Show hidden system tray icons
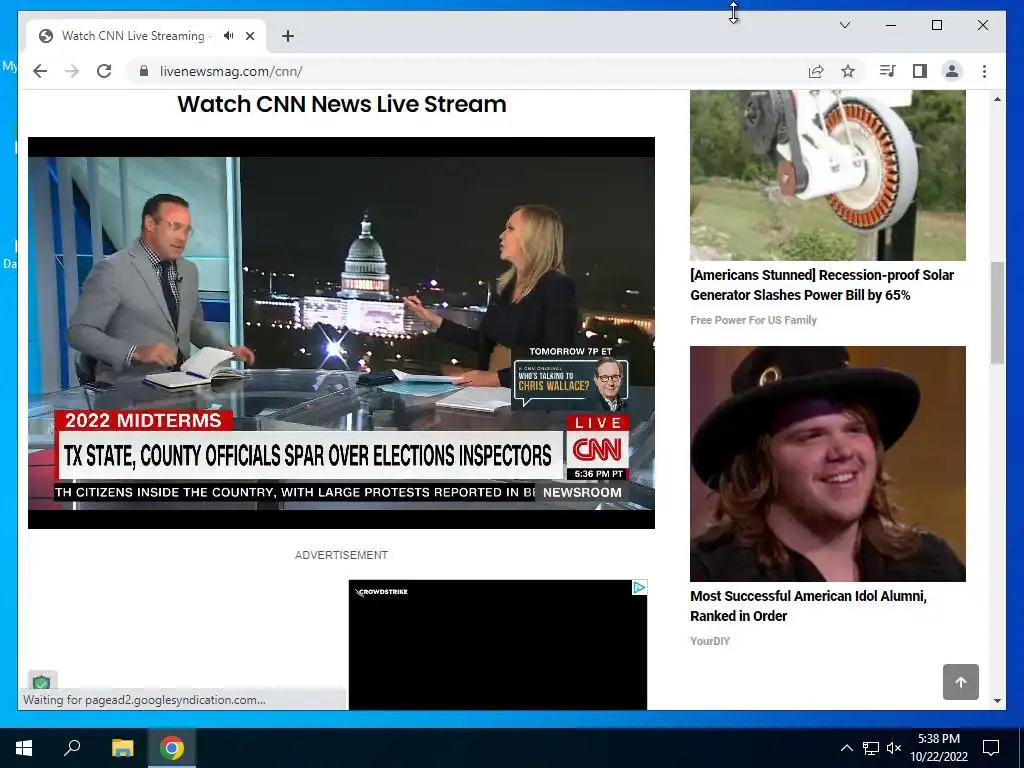This screenshot has height=768, width=1024. (x=846, y=748)
